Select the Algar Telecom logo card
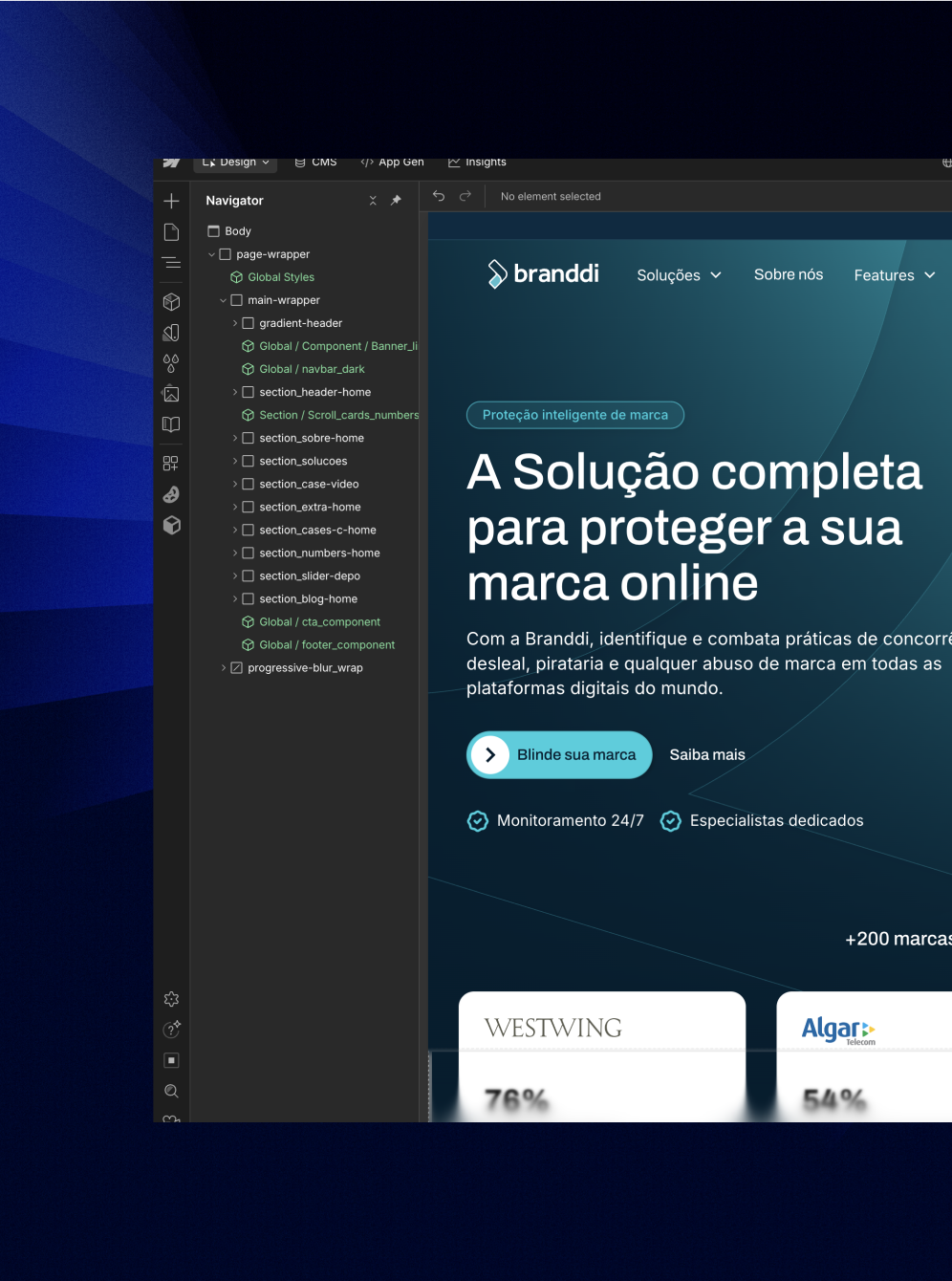This screenshot has height=1281, width=952. [864, 1056]
